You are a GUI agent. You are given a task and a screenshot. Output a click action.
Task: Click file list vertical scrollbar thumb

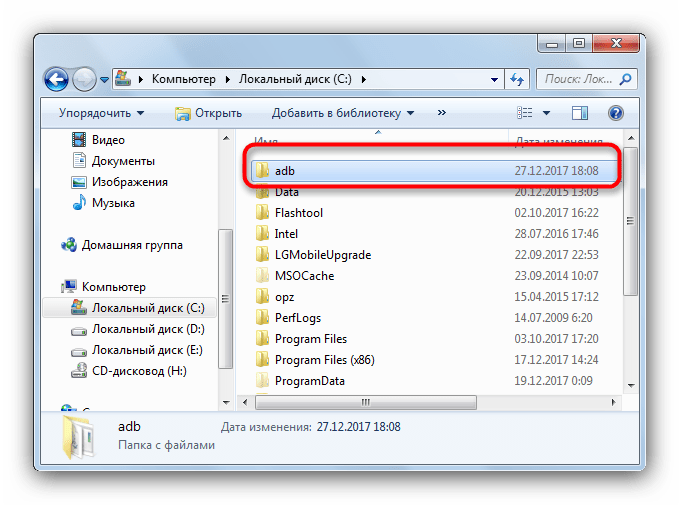(631, 221)
